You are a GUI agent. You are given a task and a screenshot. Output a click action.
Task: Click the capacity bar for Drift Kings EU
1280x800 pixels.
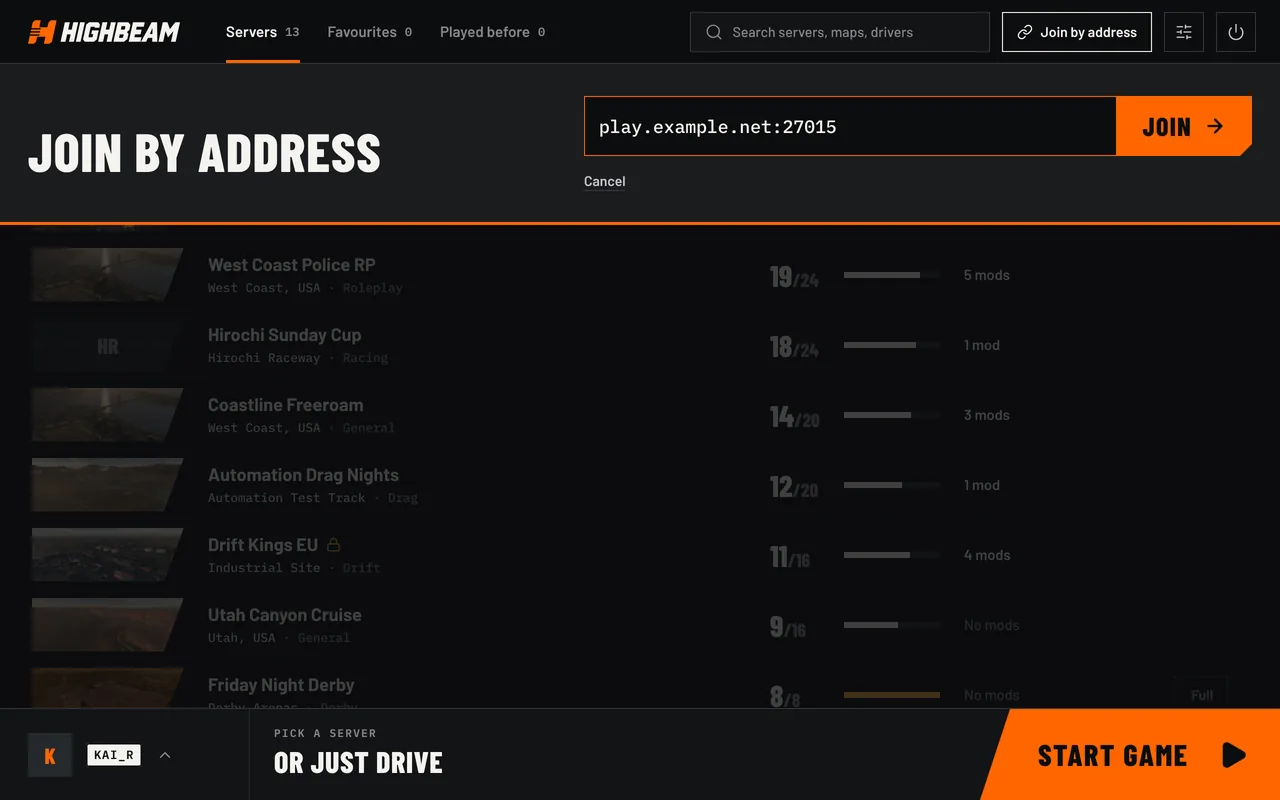(x=892, y=555)
